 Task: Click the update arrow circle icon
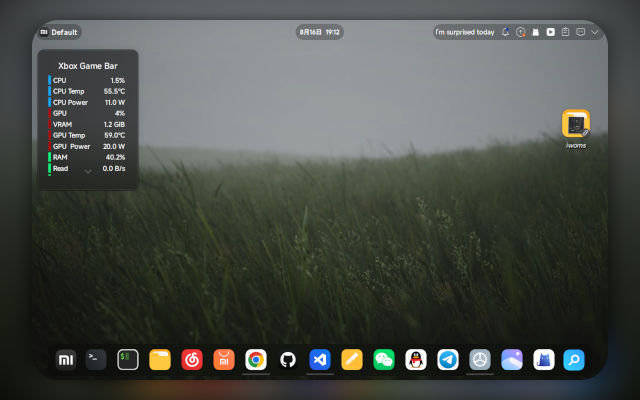[520, 32]
